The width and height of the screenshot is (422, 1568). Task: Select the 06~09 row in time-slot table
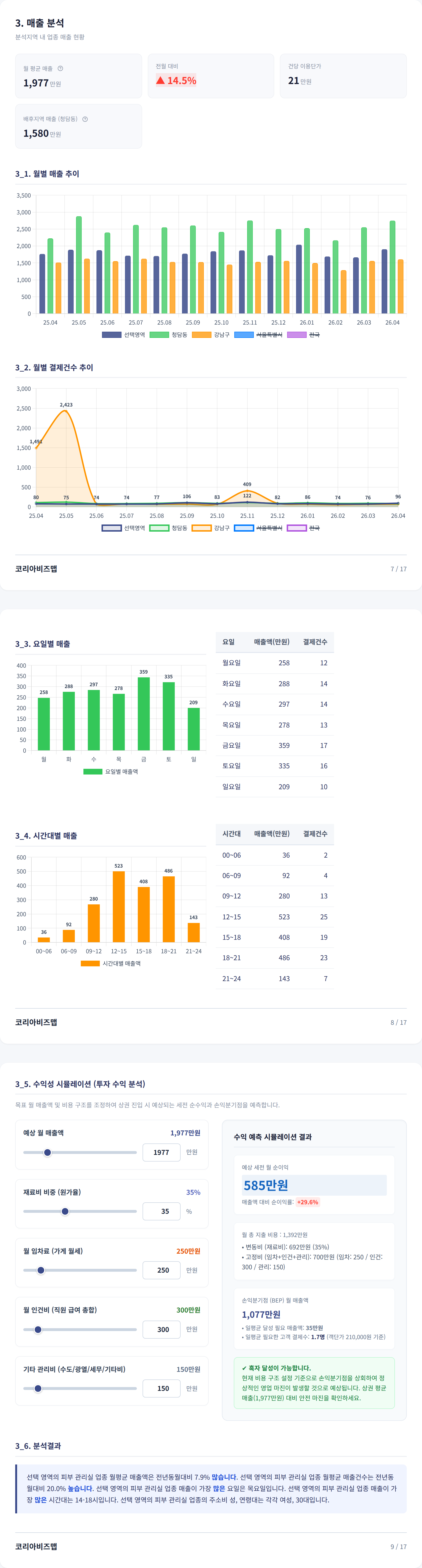pos(275,875)
